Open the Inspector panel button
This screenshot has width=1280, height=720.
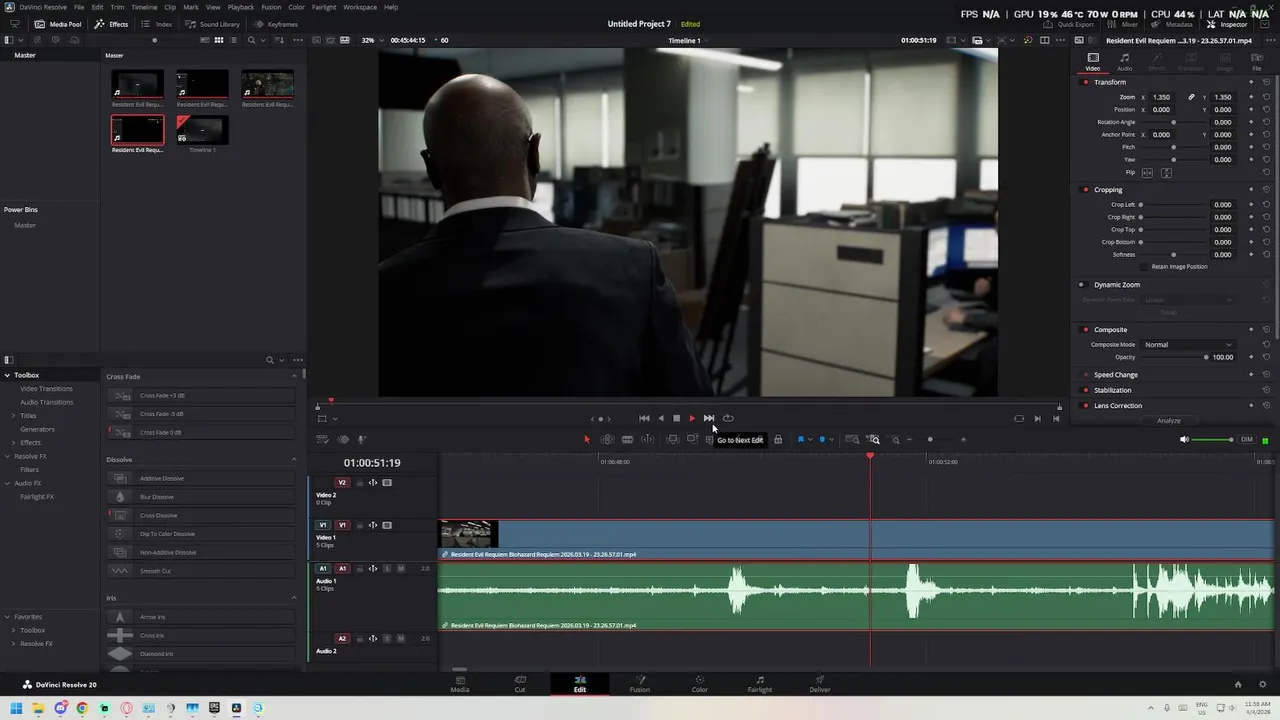1228,24
